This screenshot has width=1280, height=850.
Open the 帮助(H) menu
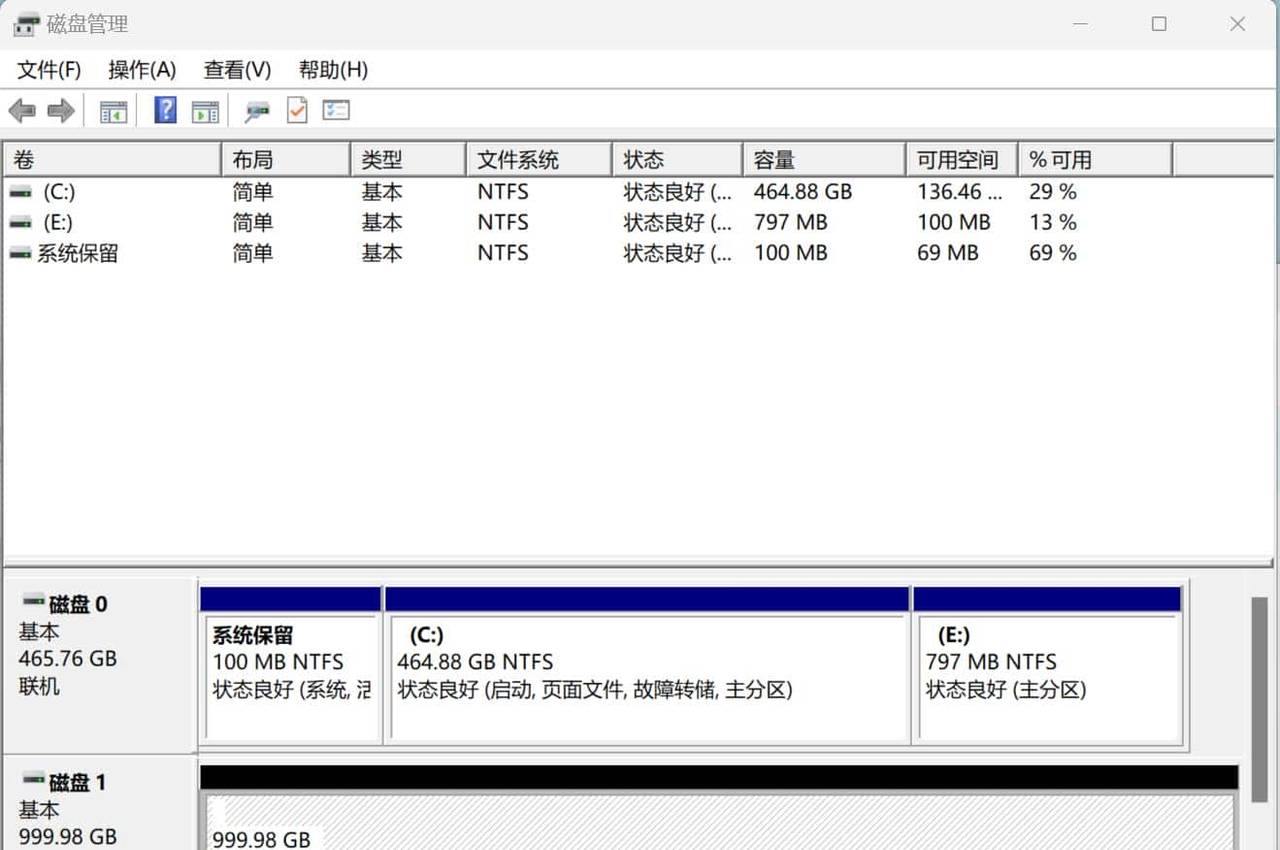pyautogui.click(x=332, y=70)
